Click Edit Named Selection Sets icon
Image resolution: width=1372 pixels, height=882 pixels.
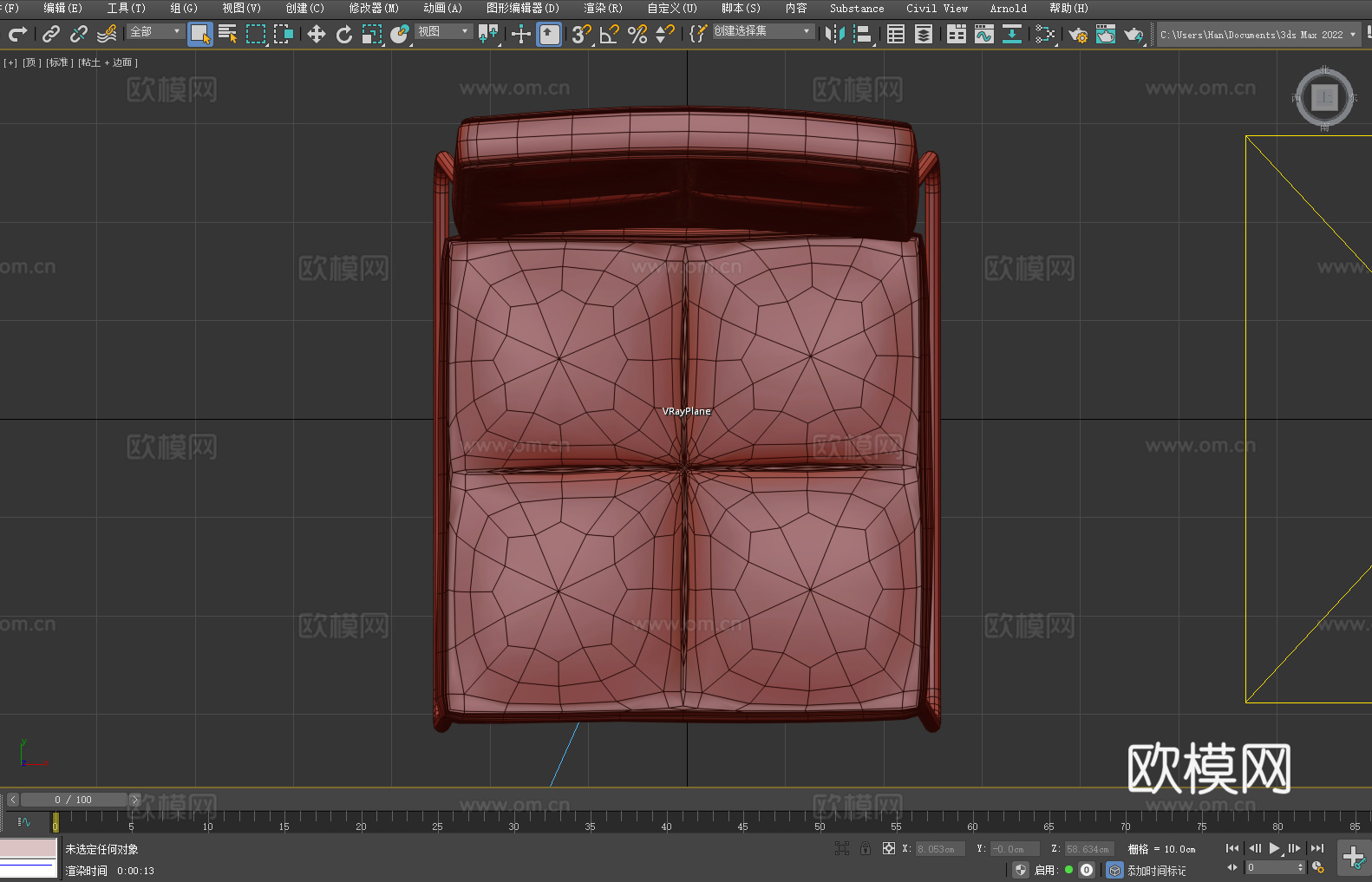click(x=698, y=34)
